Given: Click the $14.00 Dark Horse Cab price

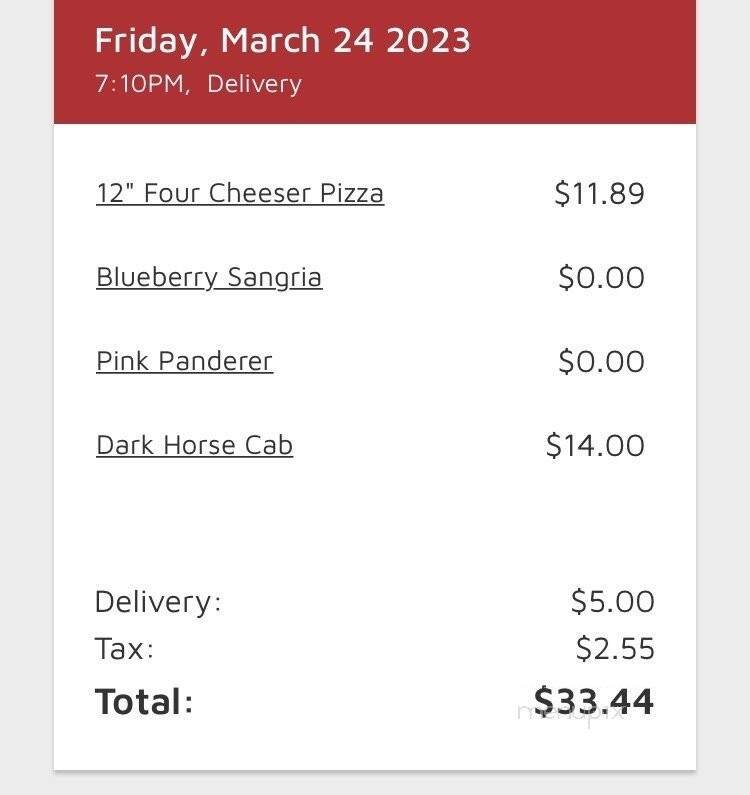Looking at the screenshot, I should click(x=595, y=445).
